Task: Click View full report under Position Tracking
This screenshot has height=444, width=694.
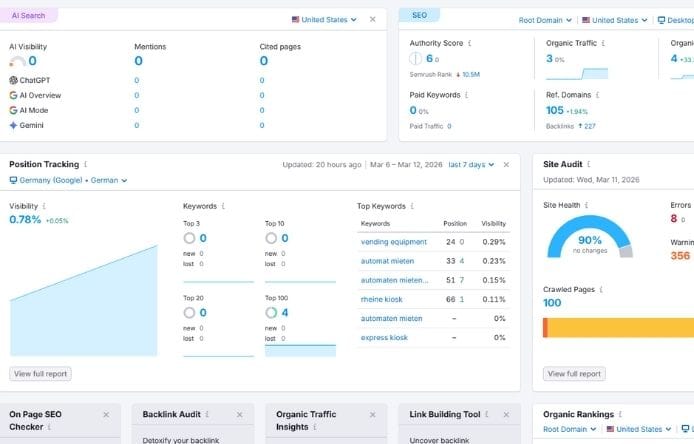Action: coord(41,374)
